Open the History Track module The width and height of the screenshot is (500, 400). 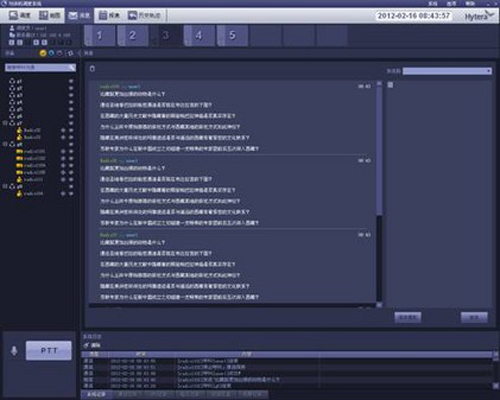[144, 15]
